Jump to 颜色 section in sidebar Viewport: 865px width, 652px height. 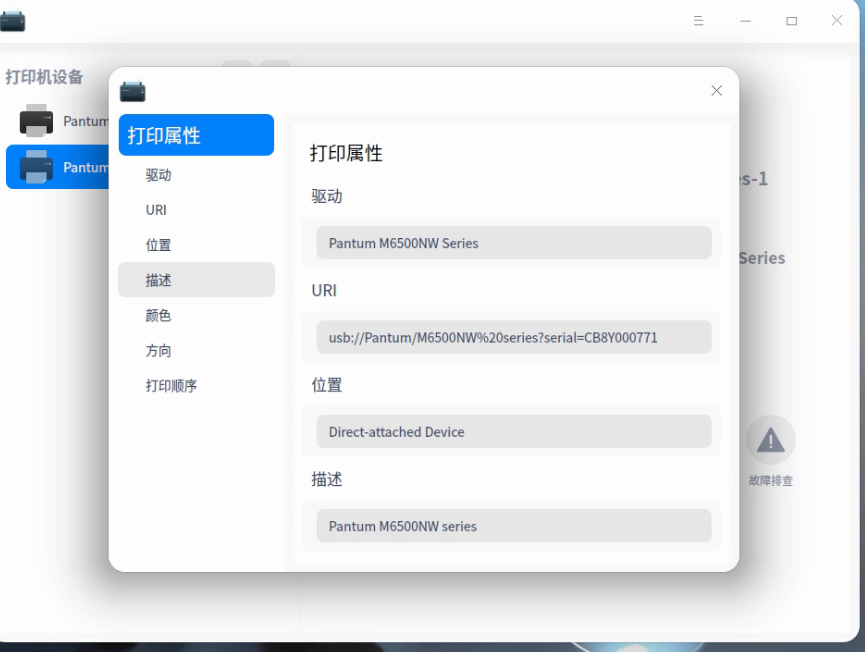pyautogui.click(x=196, y=315)
